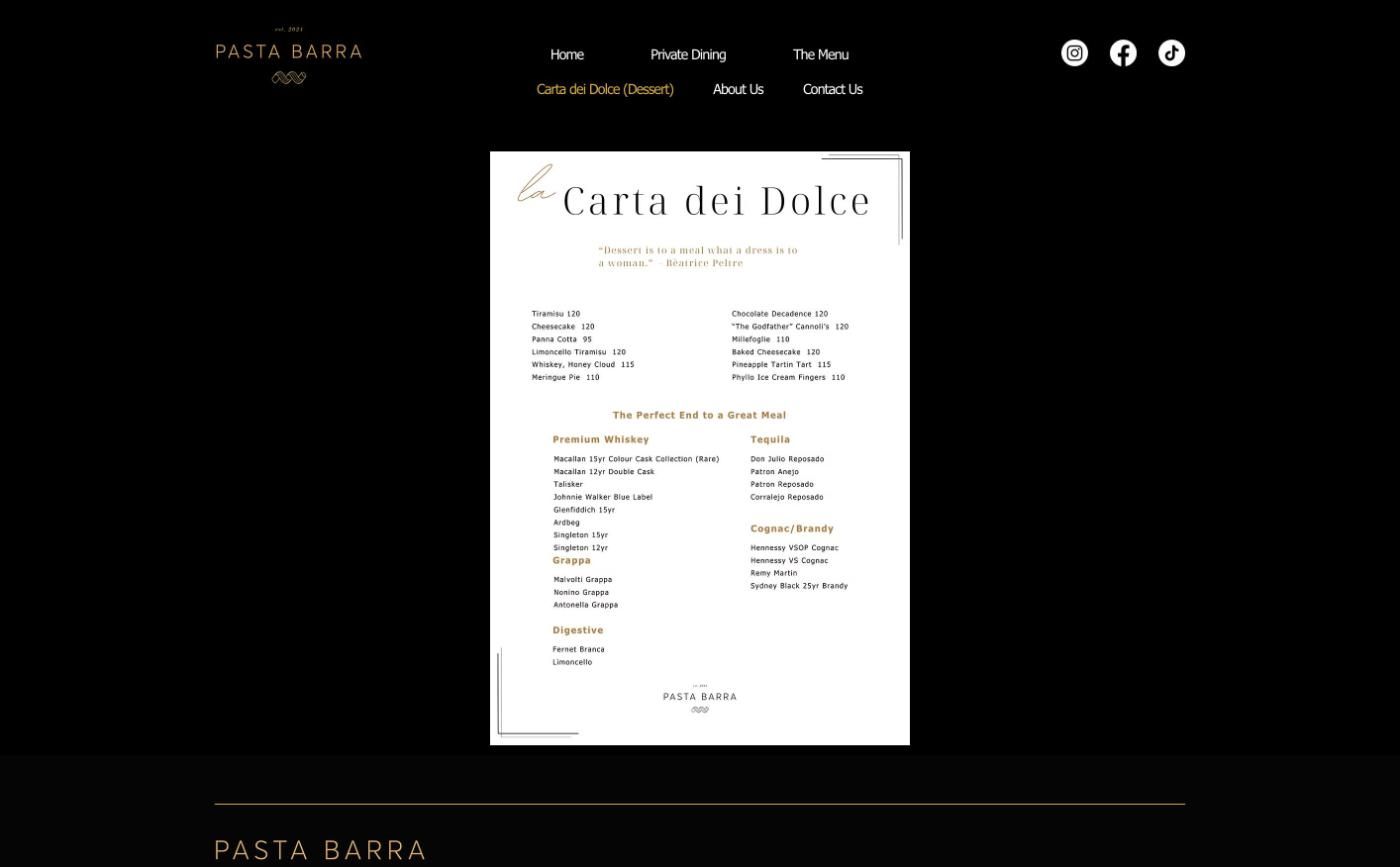Screen dimensions: 1400x867
Task: Click 'Sydney Black 25yr Brandy' entry
Action: coord(798,586)
